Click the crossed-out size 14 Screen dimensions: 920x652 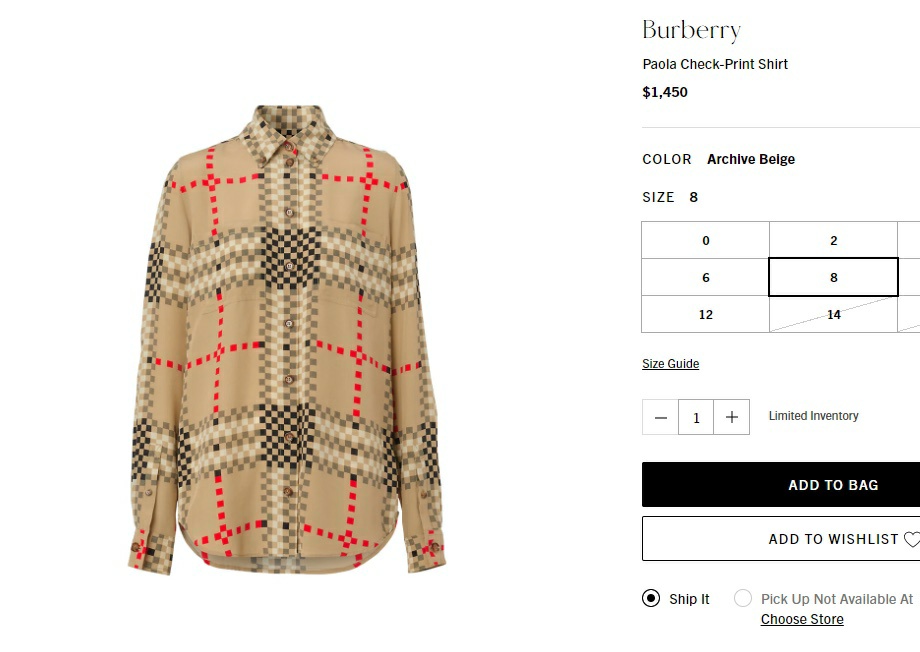click(834, 314)
